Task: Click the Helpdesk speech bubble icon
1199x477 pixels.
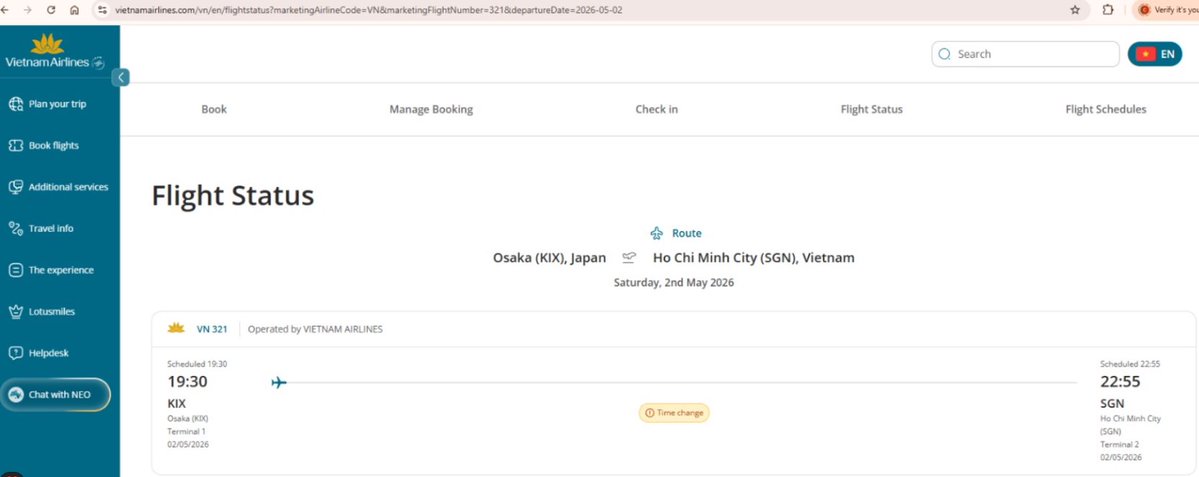Action: (15, 353)
